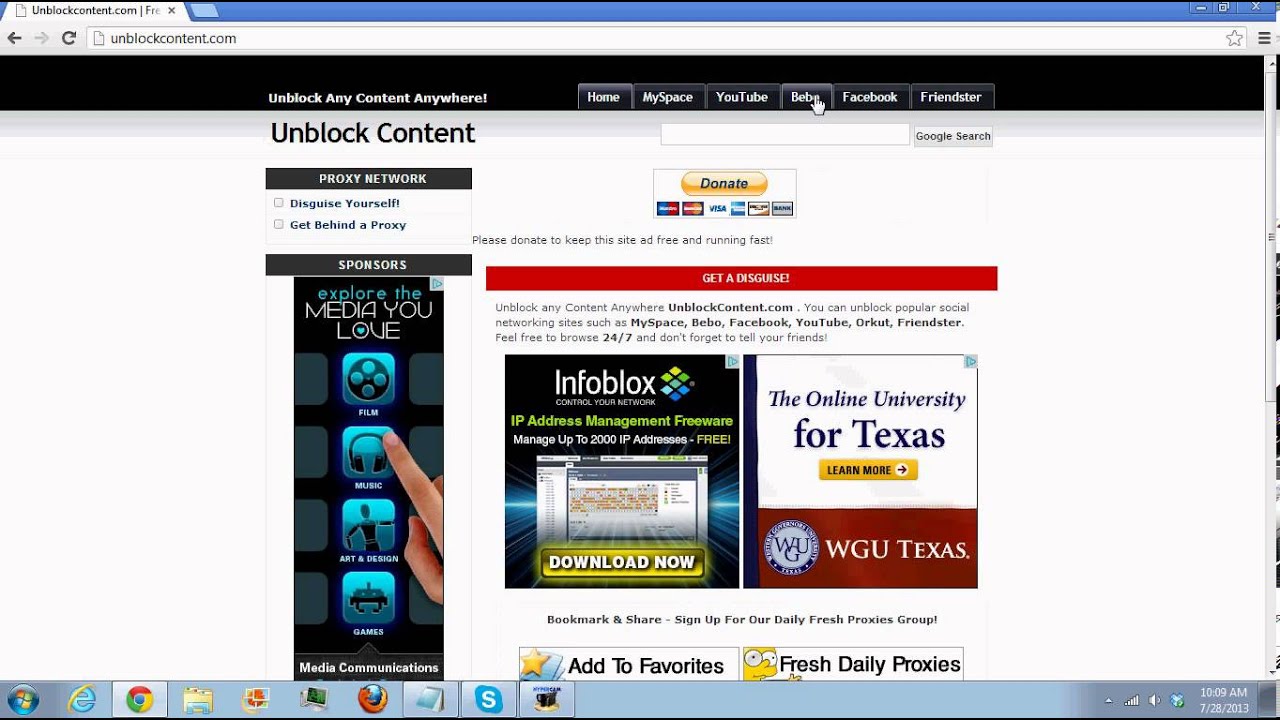Show hidden system tray icons
Screen dimensions: 1280x720
1108,700
